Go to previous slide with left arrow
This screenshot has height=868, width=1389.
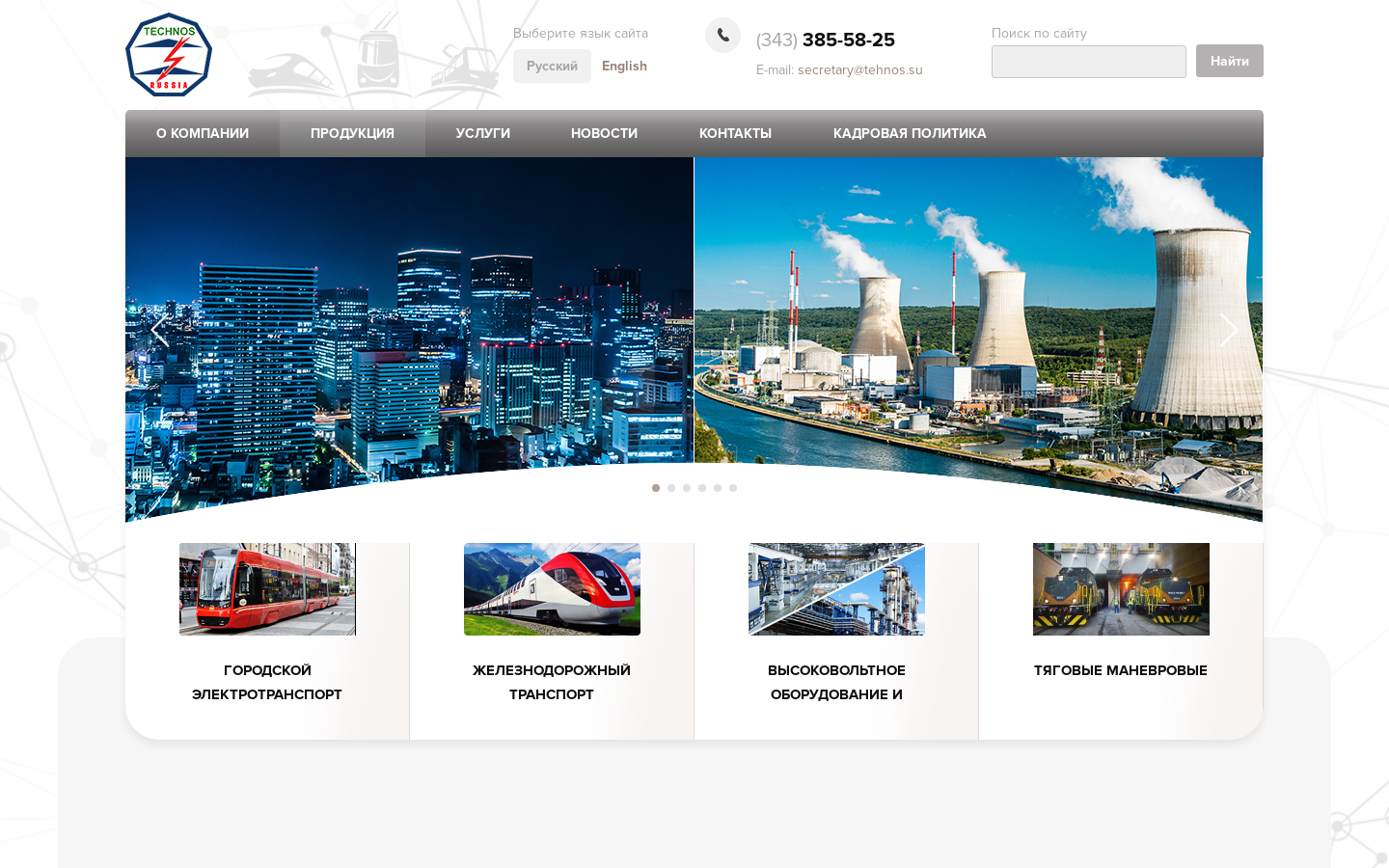pos(159,330)
